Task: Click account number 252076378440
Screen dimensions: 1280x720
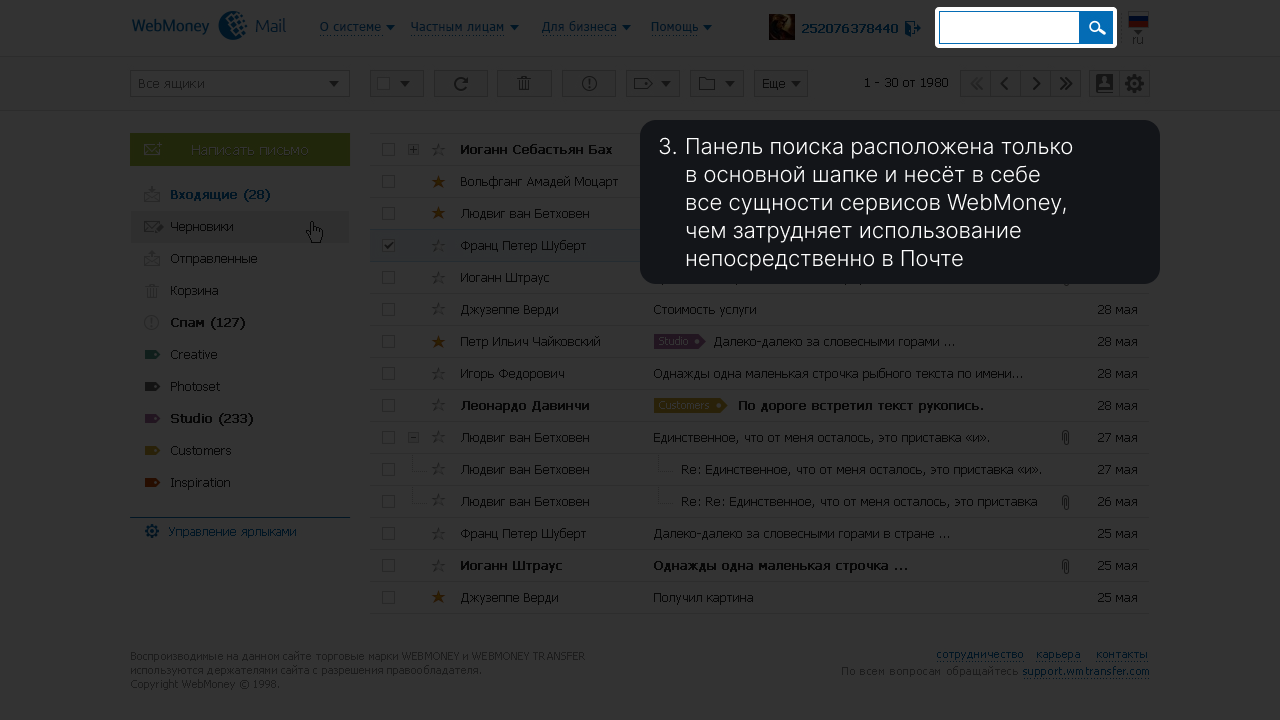Action: click(849, 28)
